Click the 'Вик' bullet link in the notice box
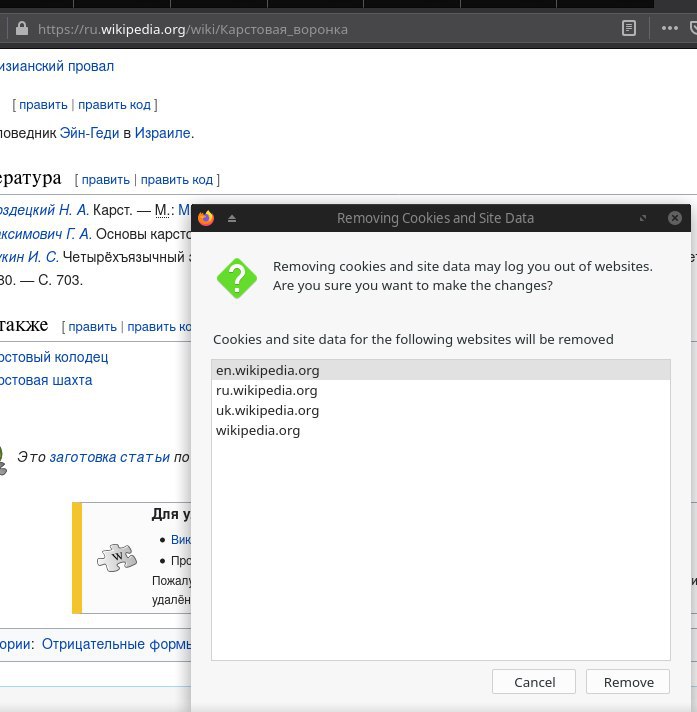697x712 pixels. click(x=181, y=539)
